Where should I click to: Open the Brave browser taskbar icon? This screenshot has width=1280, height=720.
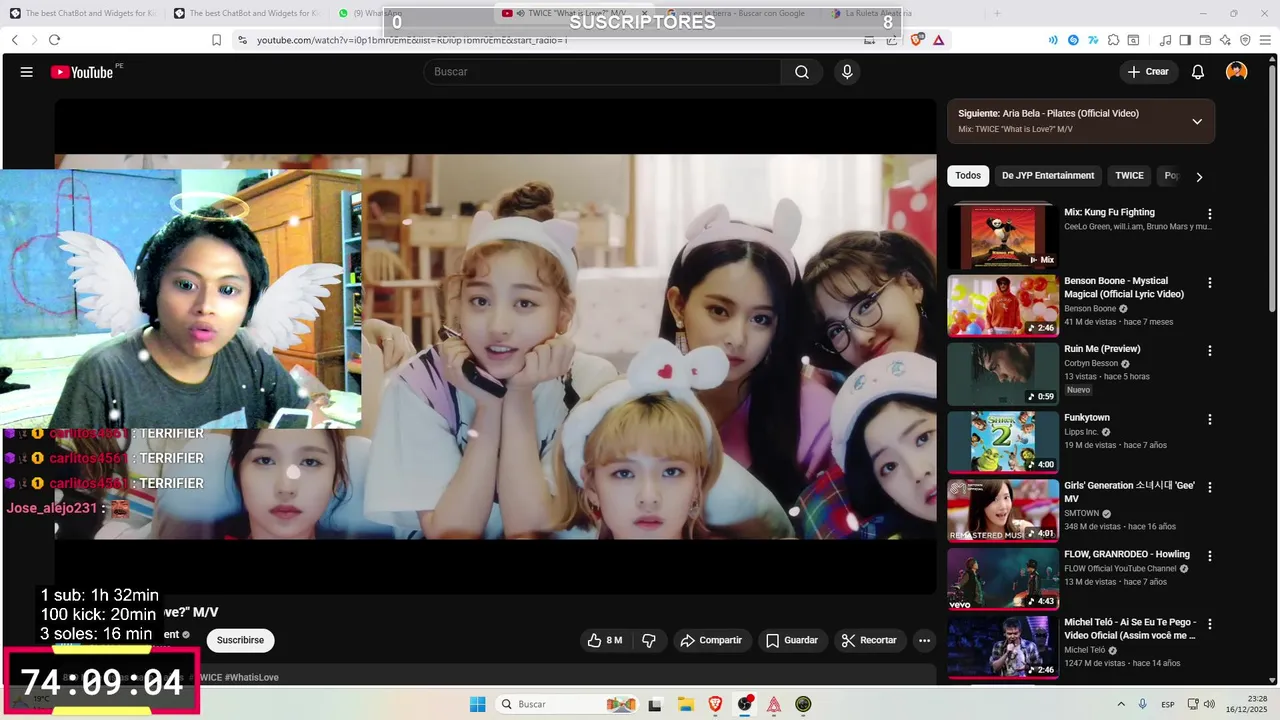[x=715, y=704]
